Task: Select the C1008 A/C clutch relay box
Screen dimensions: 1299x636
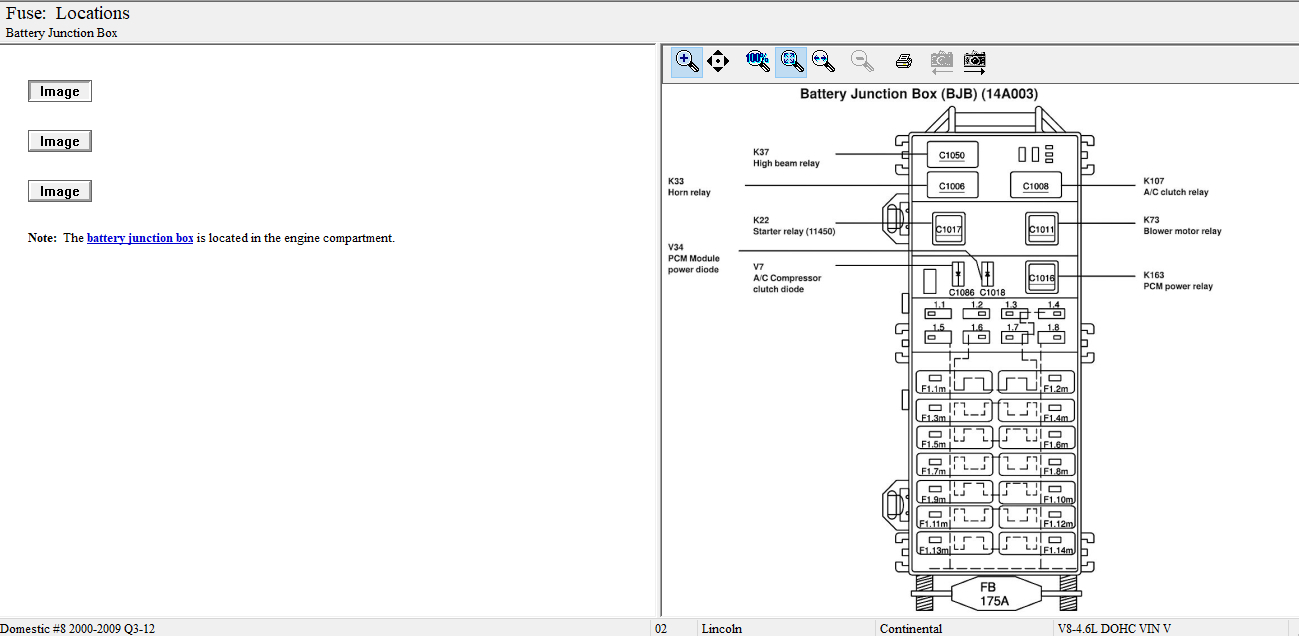Action: tap(1035, 186)
